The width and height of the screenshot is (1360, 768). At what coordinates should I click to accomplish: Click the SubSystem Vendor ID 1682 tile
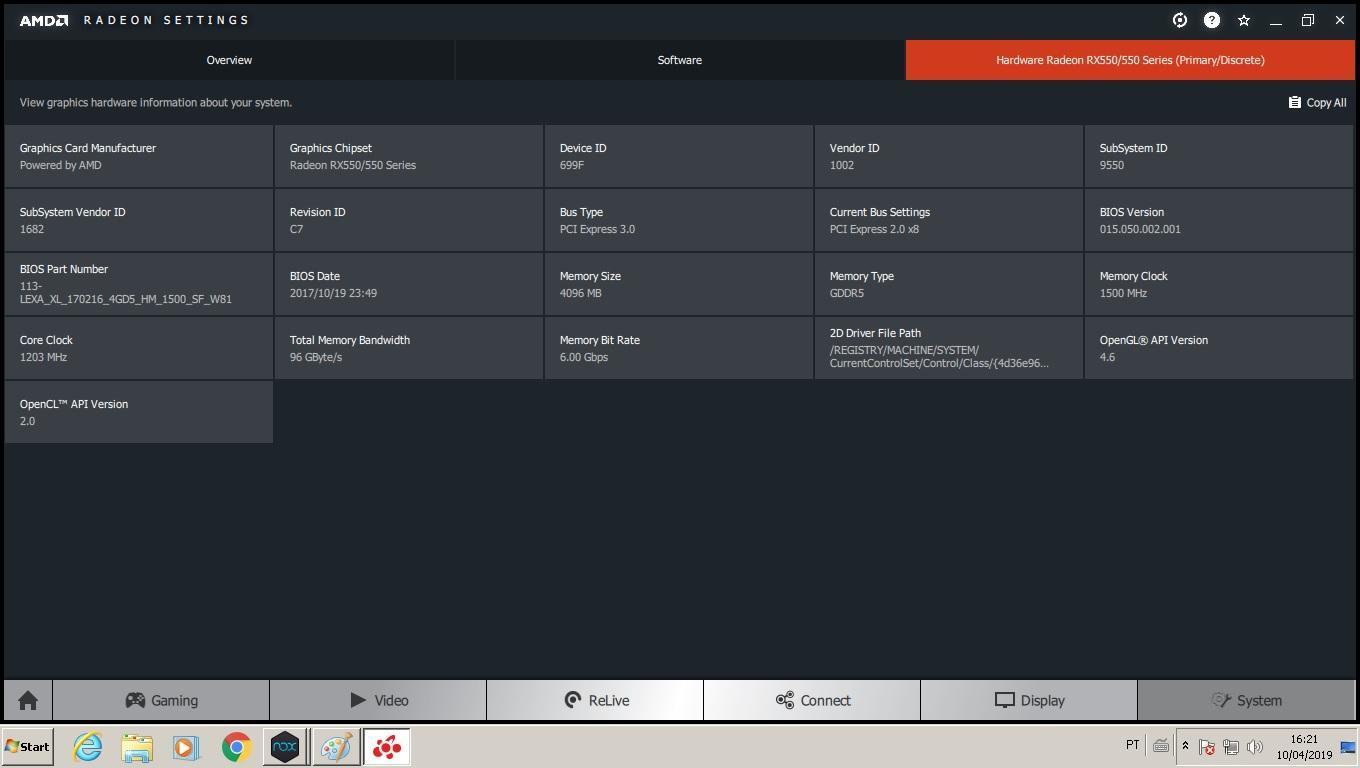coord(139,220)
